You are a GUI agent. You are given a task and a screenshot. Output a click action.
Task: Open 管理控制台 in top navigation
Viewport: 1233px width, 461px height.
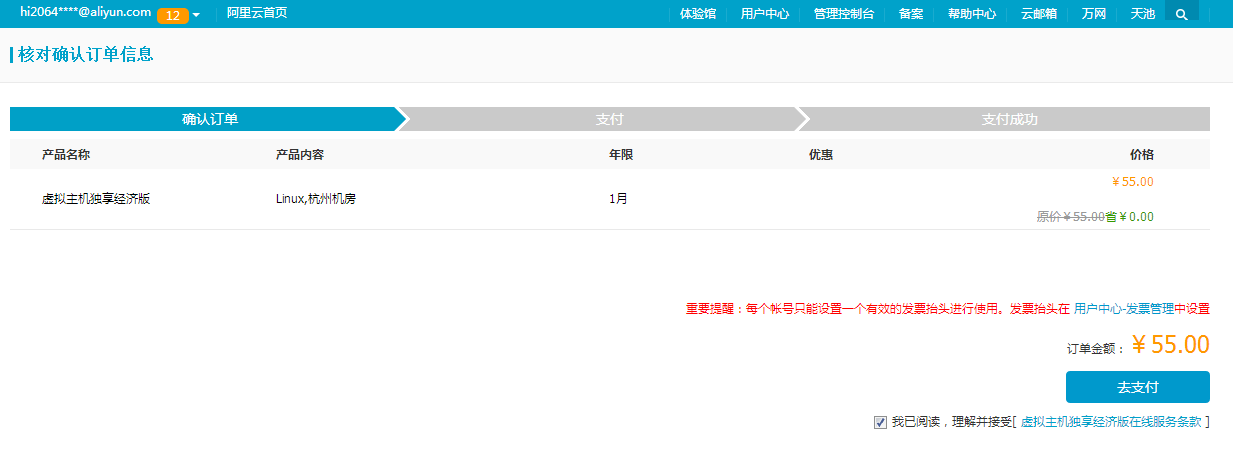point(843,14)
